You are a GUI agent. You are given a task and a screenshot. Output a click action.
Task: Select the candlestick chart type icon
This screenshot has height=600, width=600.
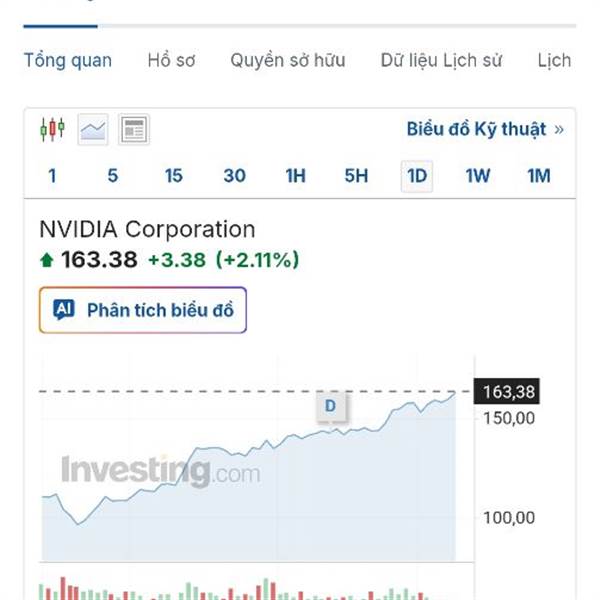tap(52, 129)
